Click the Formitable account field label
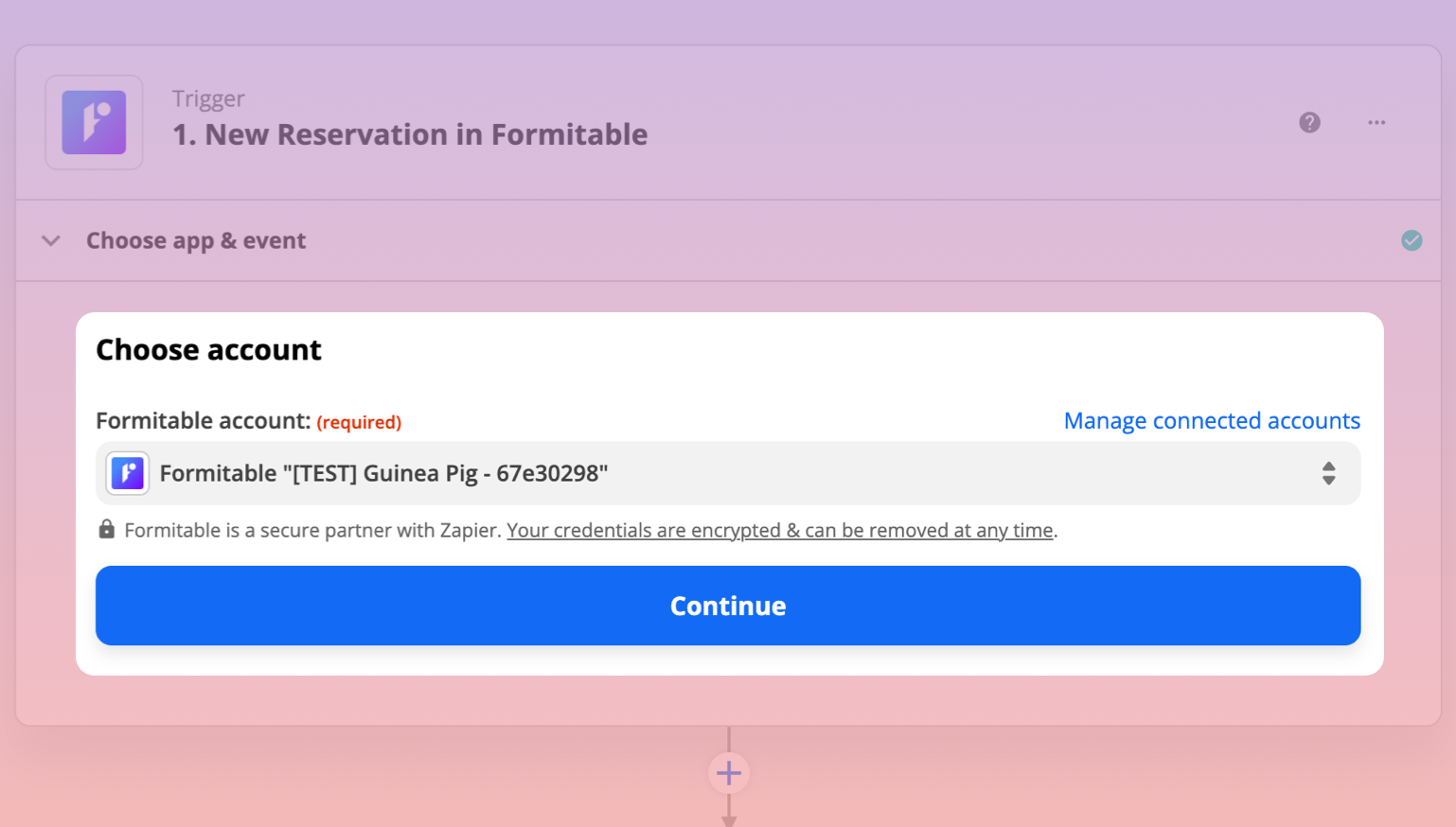Screen dimensions: 1456x827 [x=203, y=420]
